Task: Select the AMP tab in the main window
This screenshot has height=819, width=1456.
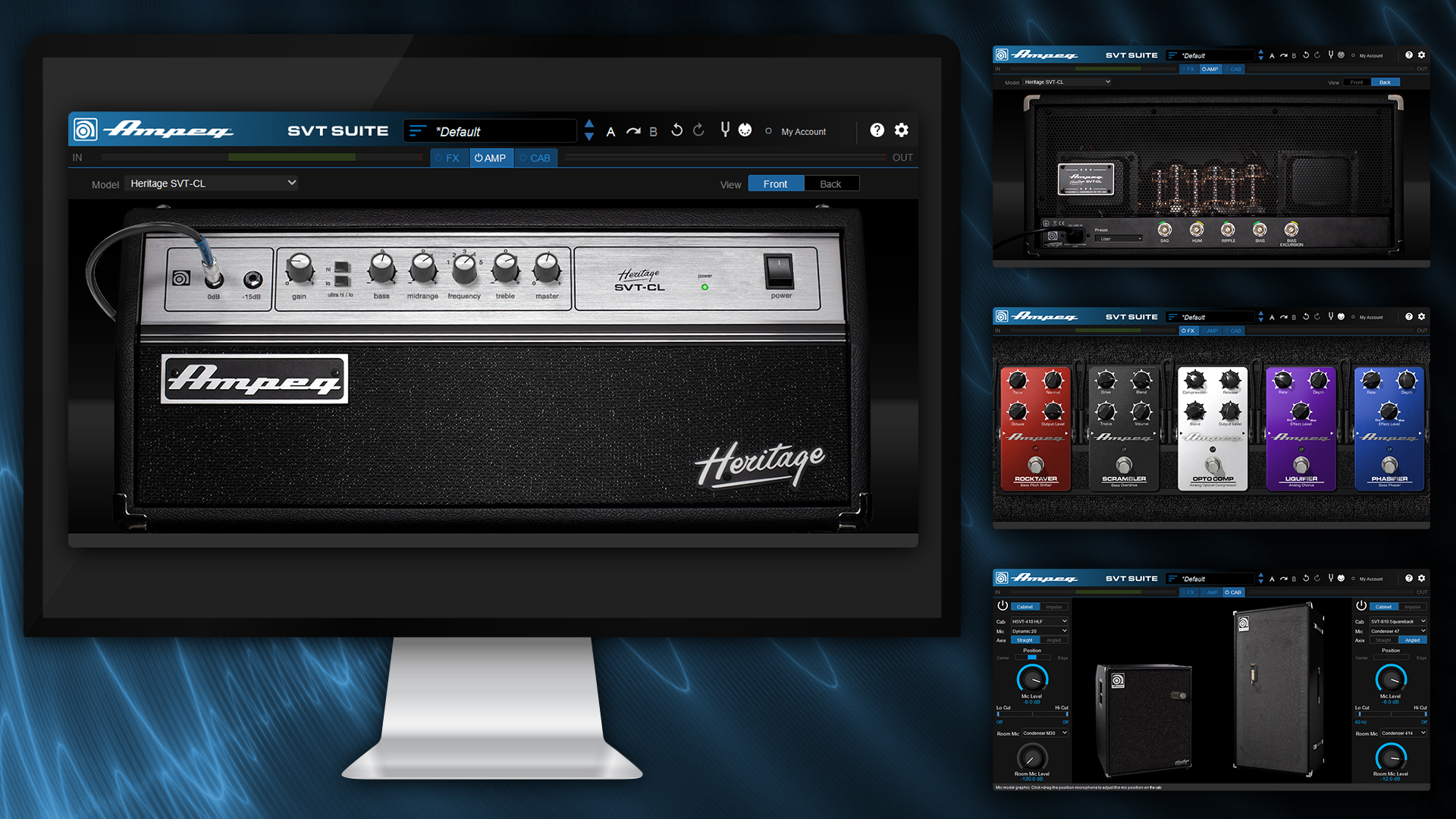Action: [491, 158]
